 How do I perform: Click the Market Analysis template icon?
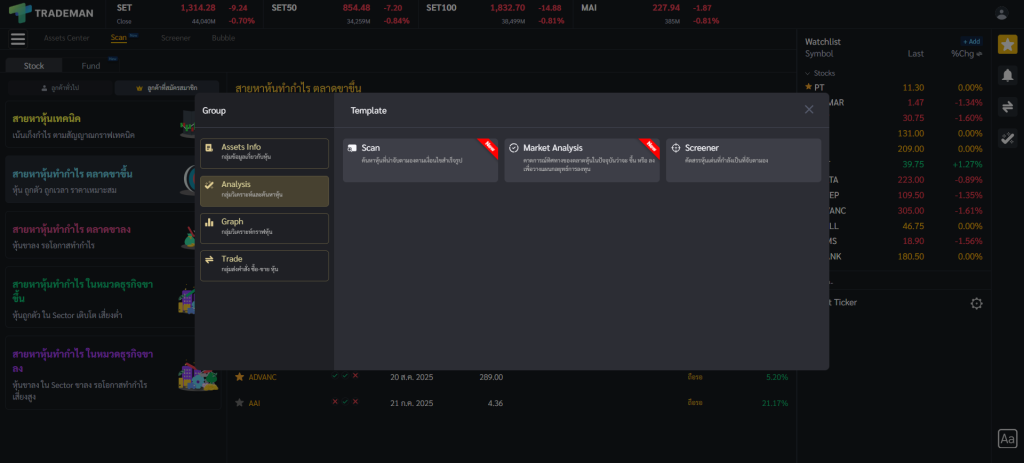pyautogui.click(x=514, y=148)
